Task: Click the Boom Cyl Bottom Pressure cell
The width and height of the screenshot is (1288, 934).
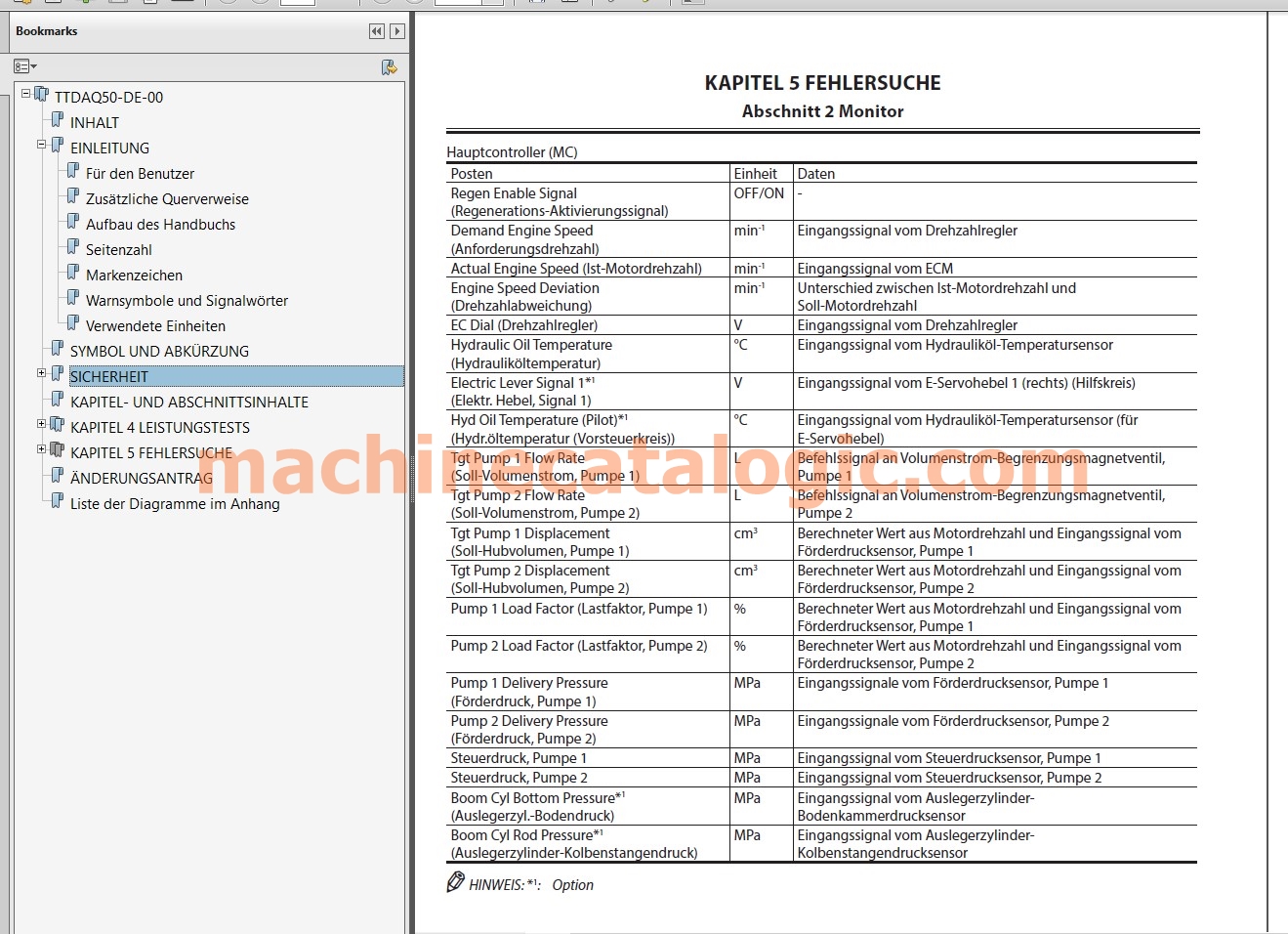Action: (588, 807)
